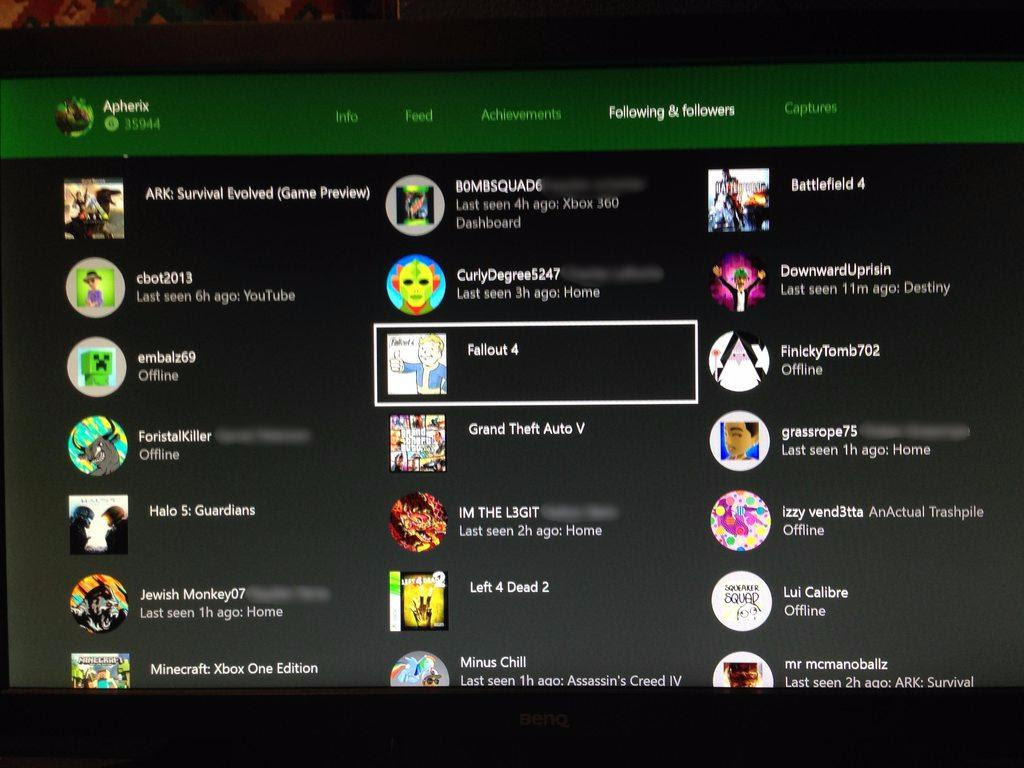Open the Battlefield 4 cover art
Screen dimensions: 1024x768
pyautogui.click(x=739, y=200)
